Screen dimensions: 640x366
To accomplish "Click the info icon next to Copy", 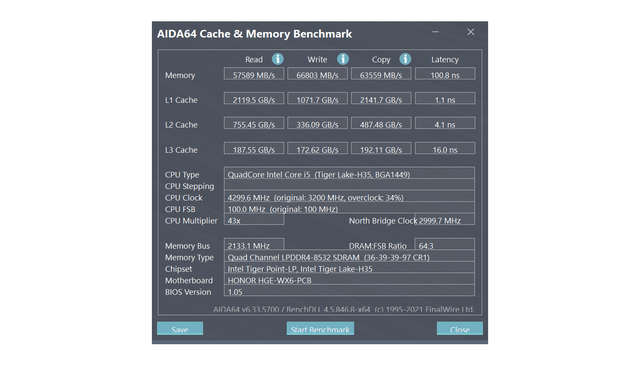I will [x=405, y=59].
